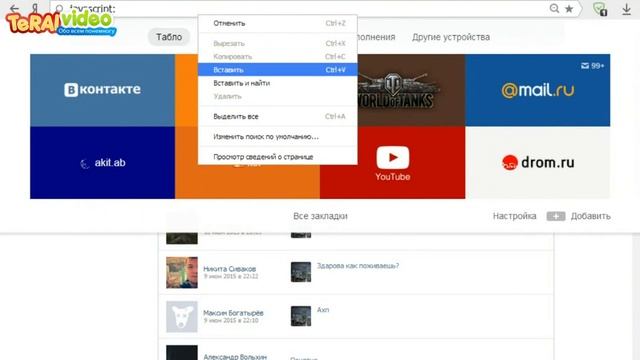
Task: Open the green shield protection icon
Action: pos(600,9)
